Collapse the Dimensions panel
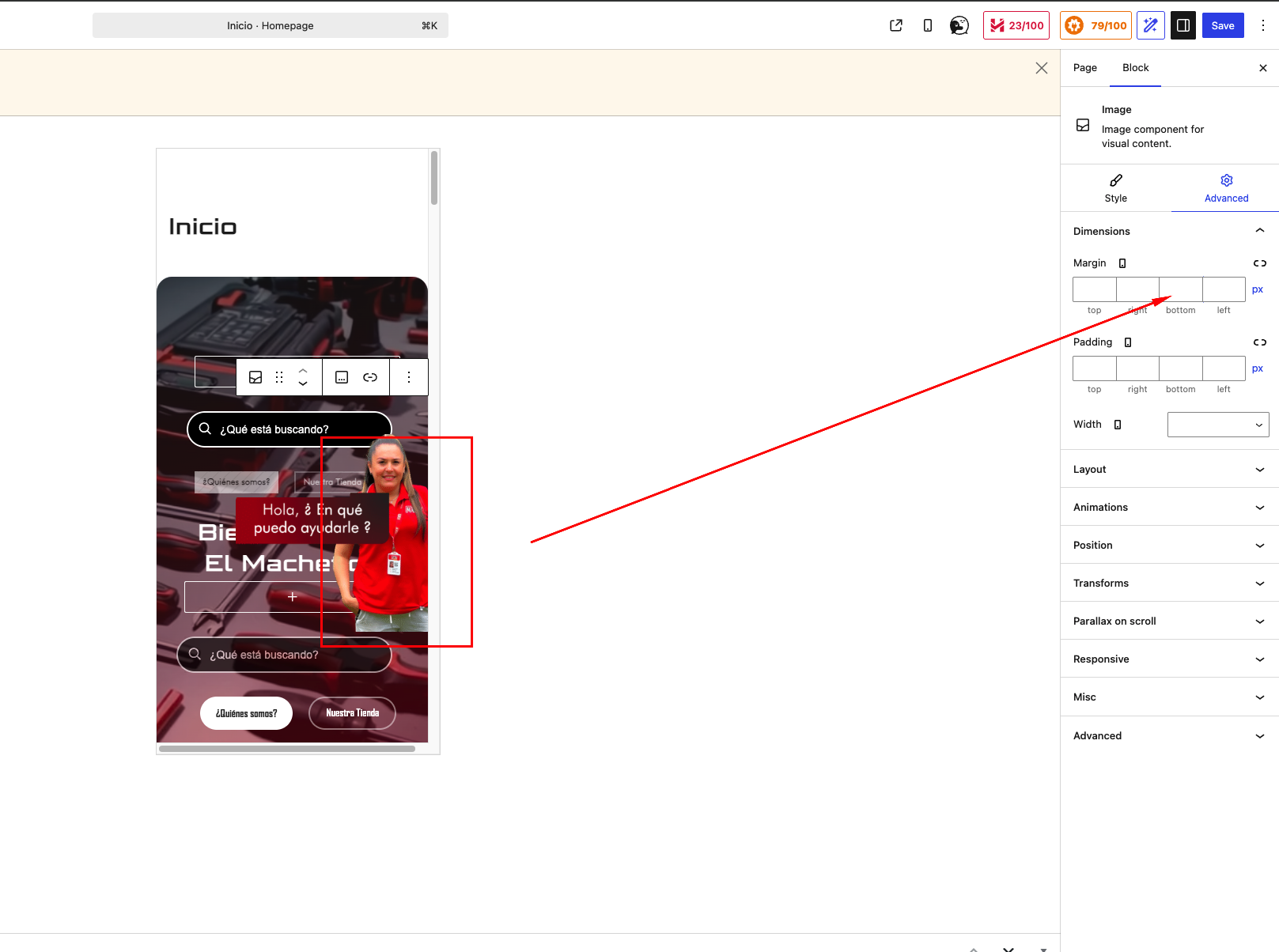 (x=1170, y=231)
